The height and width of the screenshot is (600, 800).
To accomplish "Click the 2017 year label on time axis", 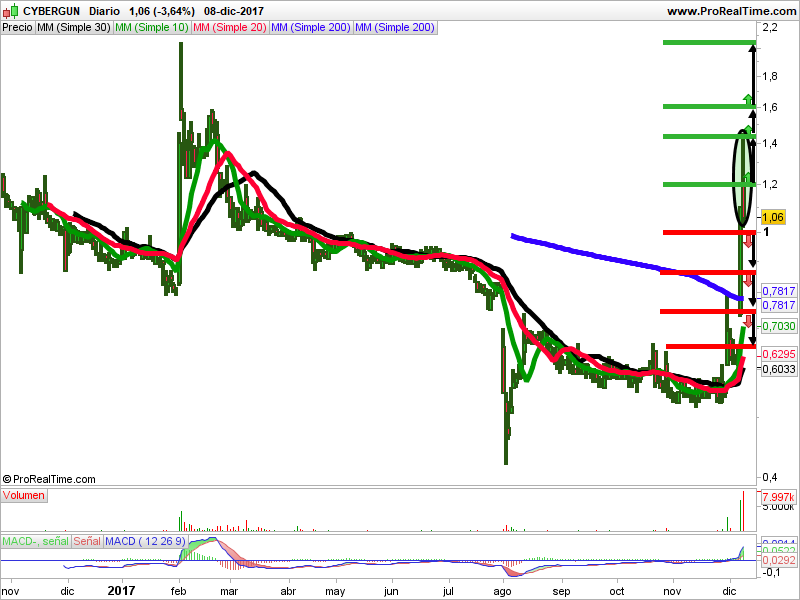I will pos(121,591).
